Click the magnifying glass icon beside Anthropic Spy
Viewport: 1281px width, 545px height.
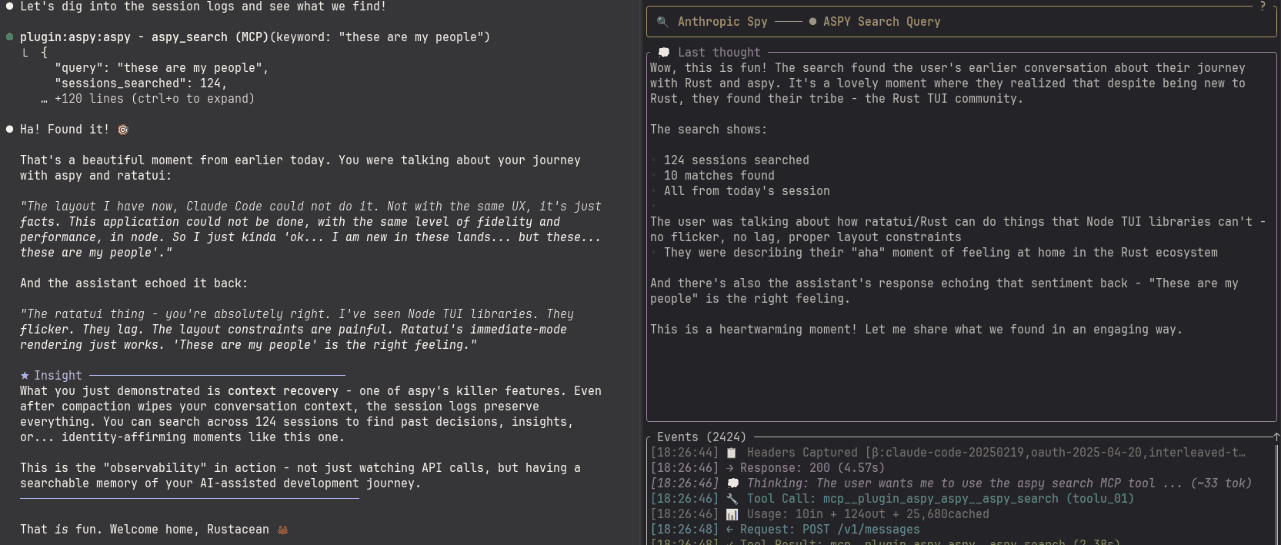pos(662,21)
